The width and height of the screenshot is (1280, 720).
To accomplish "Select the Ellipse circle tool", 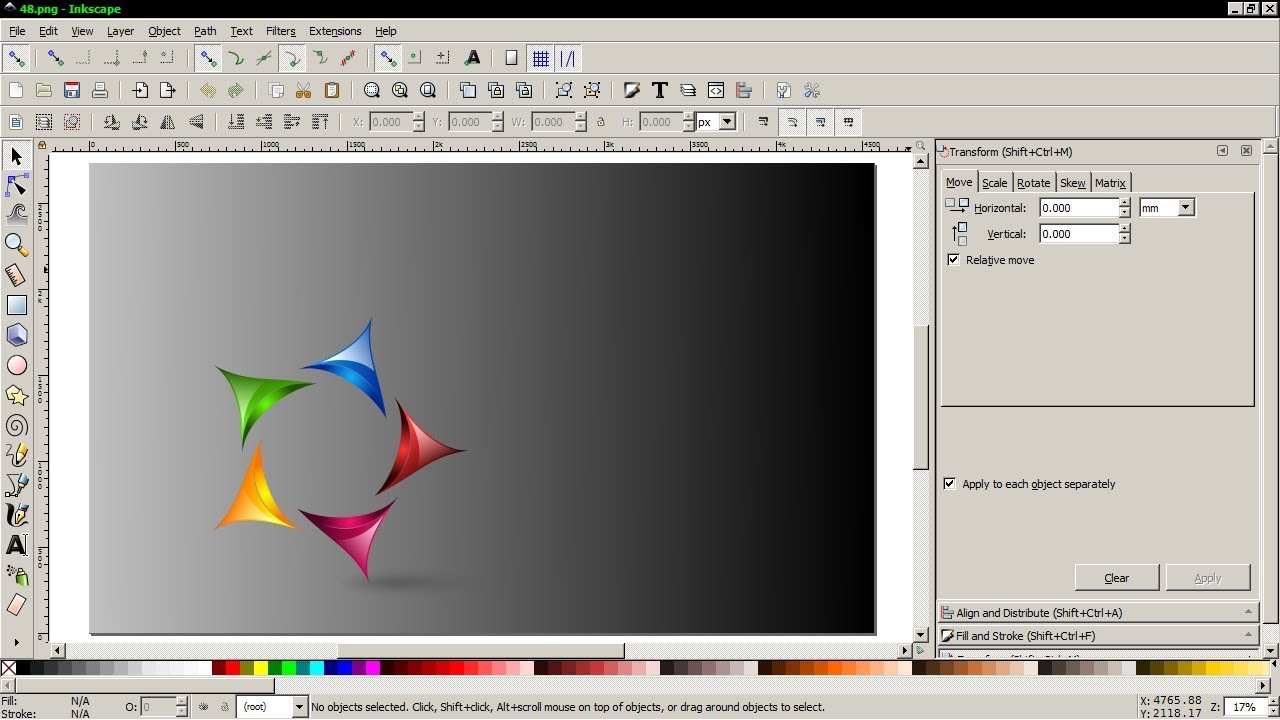I will 16,365.
